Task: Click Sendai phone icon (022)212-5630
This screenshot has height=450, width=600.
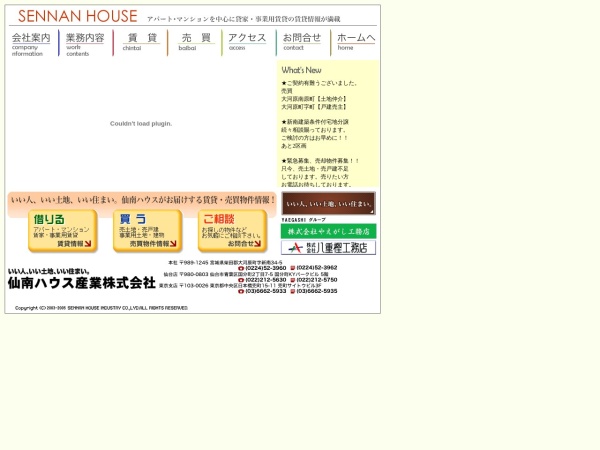Action: [241, 280]
